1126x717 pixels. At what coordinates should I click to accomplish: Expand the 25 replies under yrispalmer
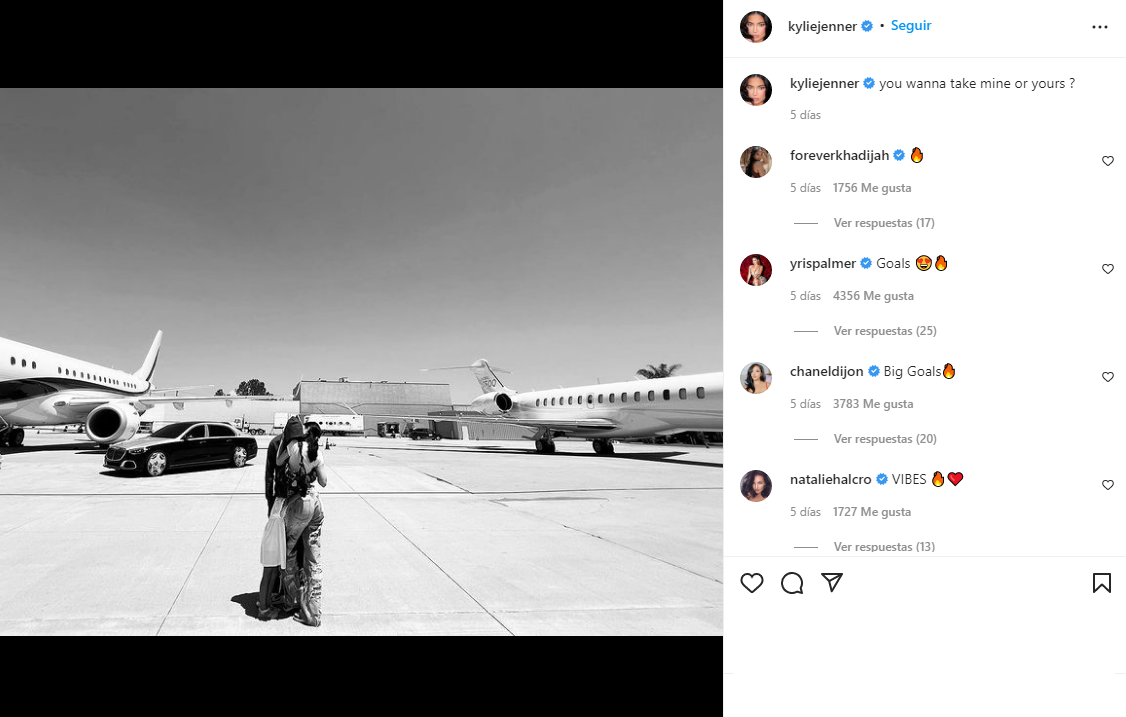coord(883,331)
